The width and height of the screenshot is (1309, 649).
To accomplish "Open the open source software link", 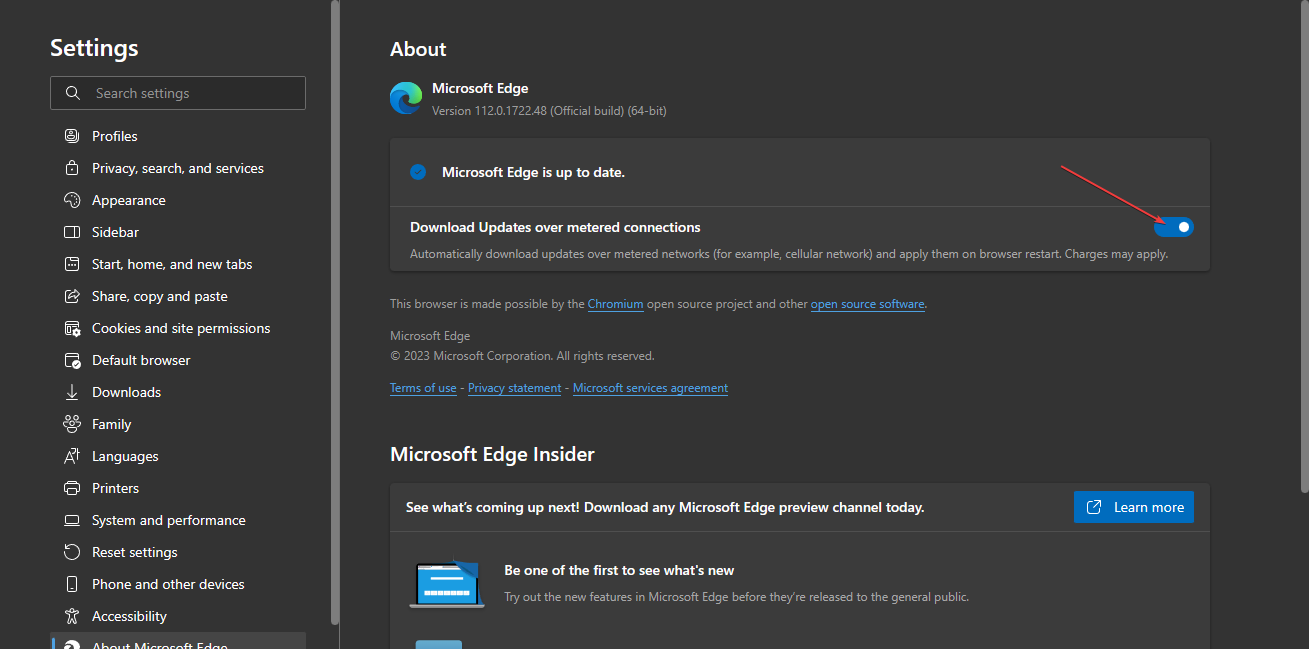I will point(868,304).
